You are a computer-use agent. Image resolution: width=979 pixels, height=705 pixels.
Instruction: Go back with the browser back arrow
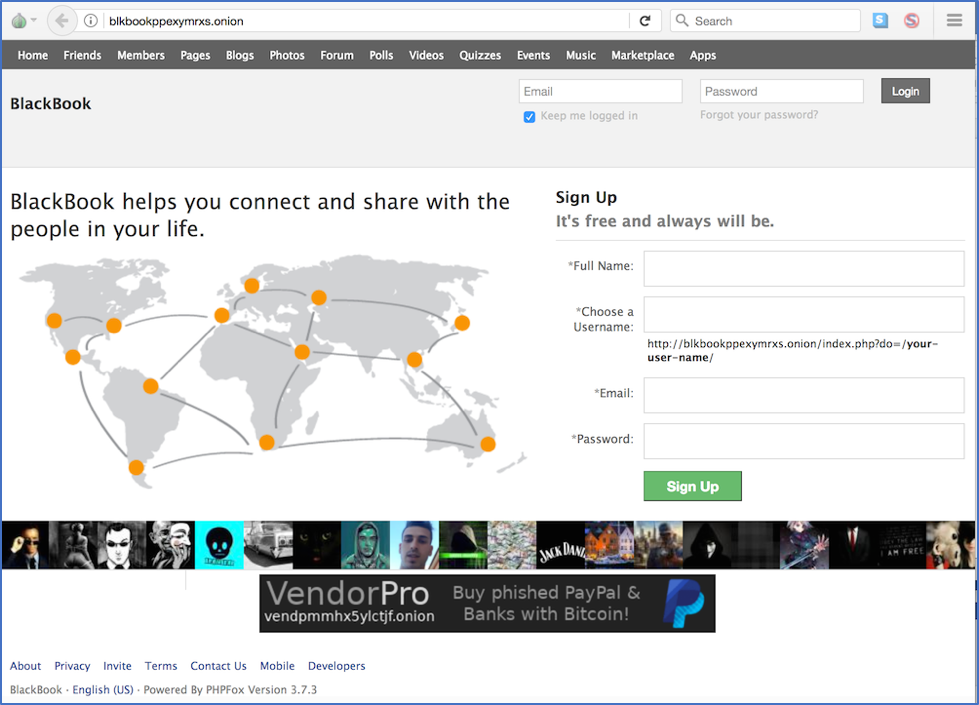point(61,21)
